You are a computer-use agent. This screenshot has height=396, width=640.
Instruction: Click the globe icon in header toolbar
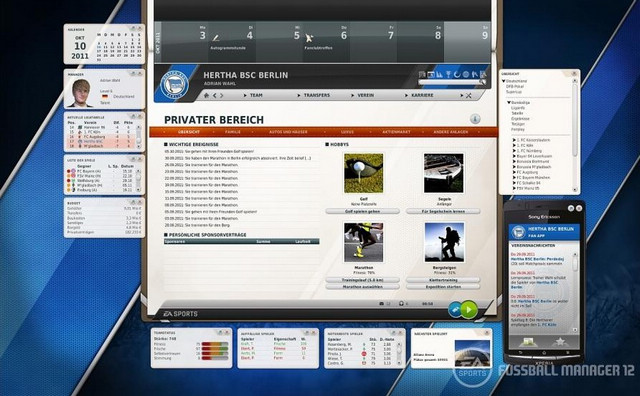pyautogui.click(x=466, y=74)
